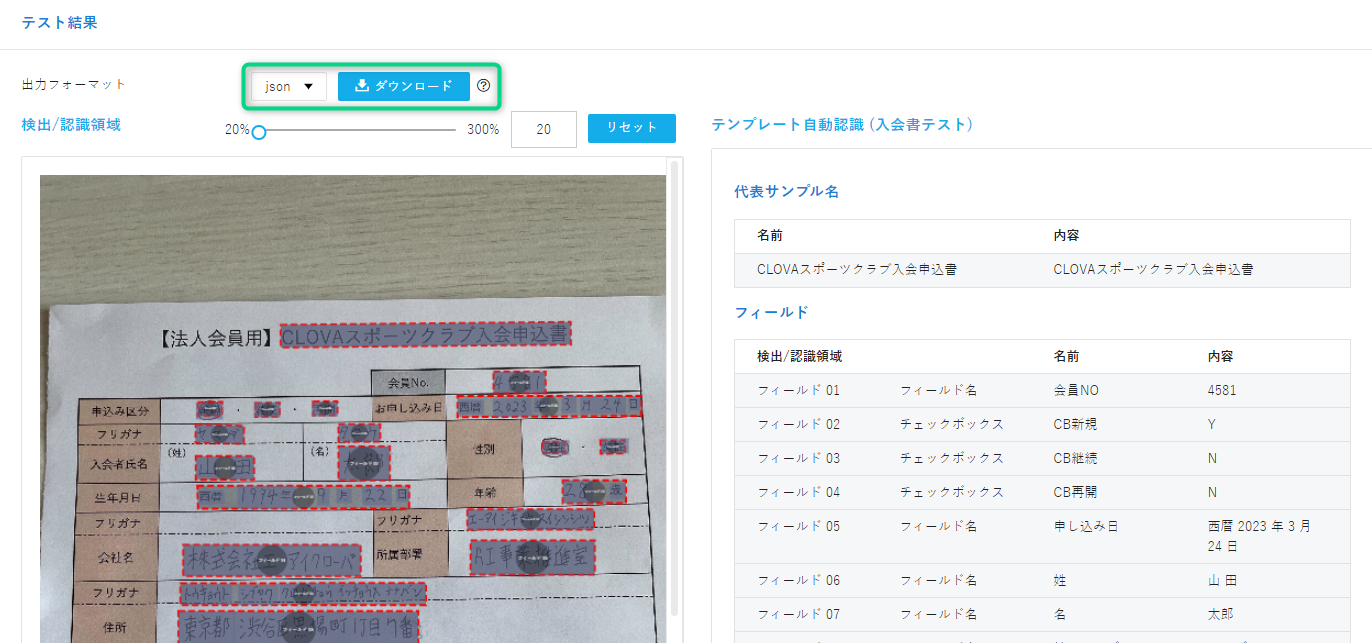
Task: Select the フィールド 04 CB再開 checkbox row
Action: tap(1040, 492)
